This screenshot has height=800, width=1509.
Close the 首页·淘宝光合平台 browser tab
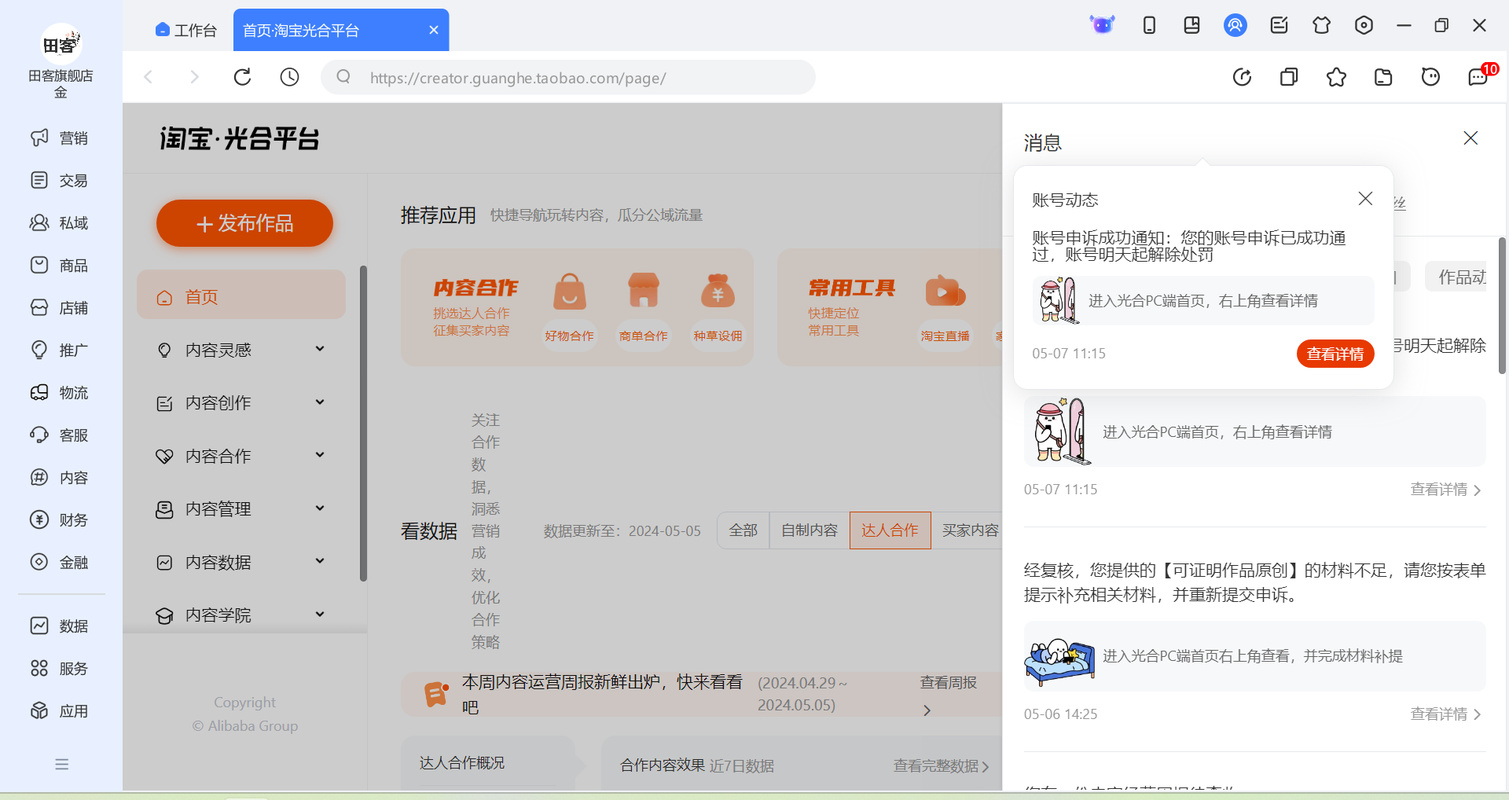434,30
